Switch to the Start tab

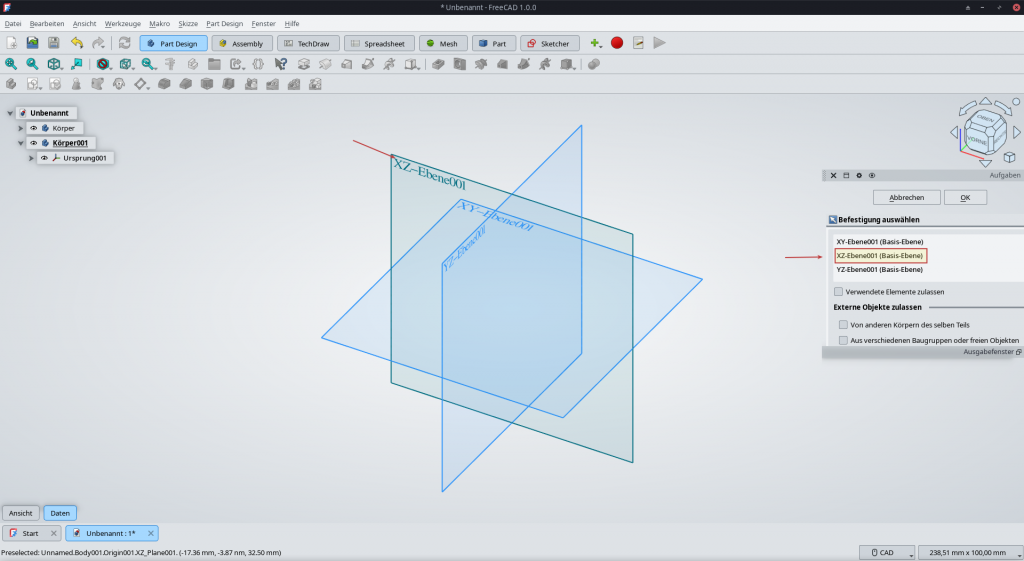coord(29,533)
